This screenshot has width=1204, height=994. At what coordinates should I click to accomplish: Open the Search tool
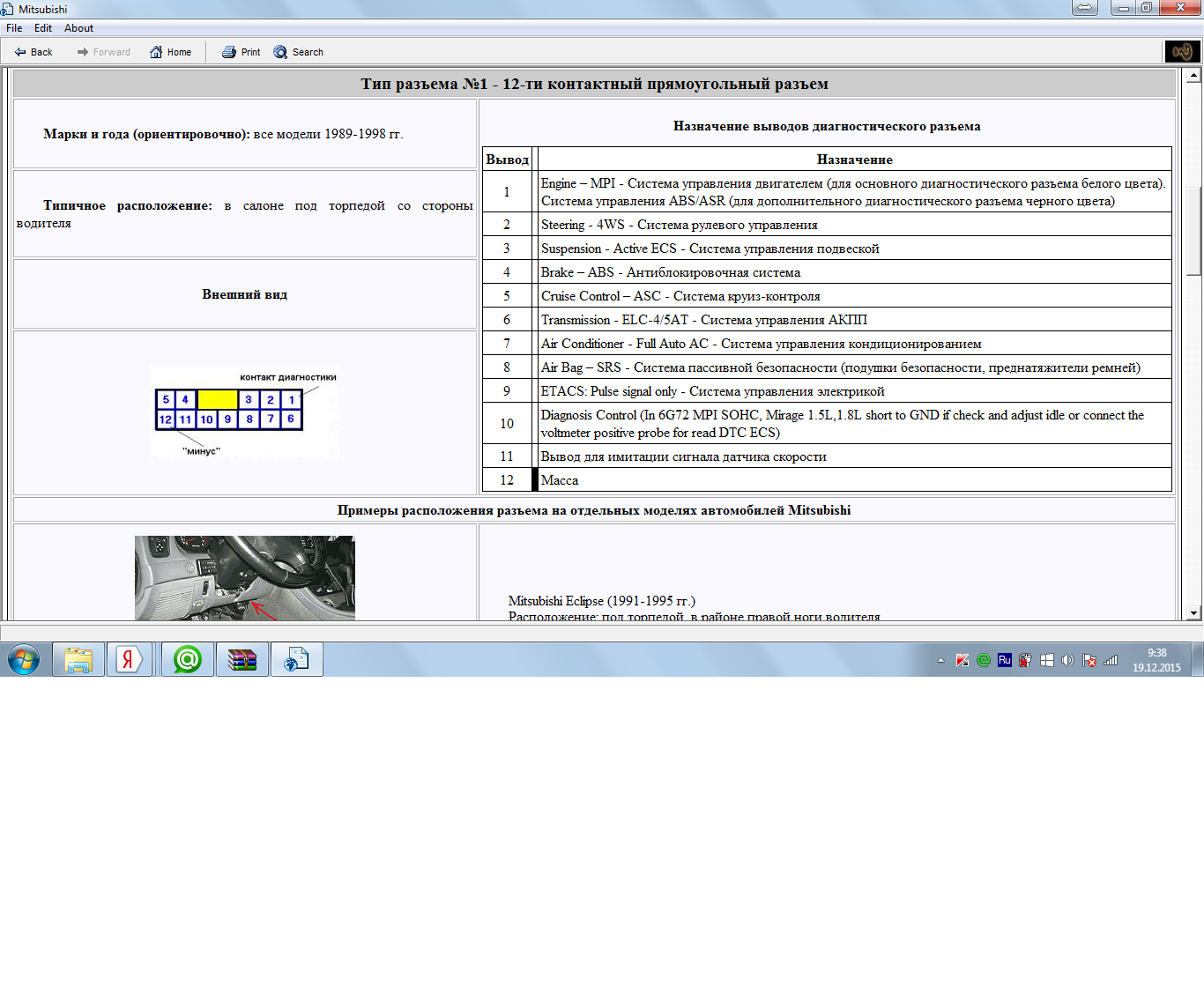298,52
